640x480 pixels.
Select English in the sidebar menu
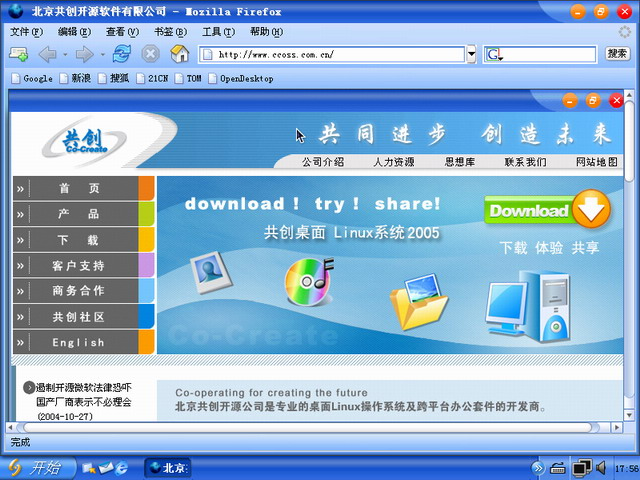84,342
